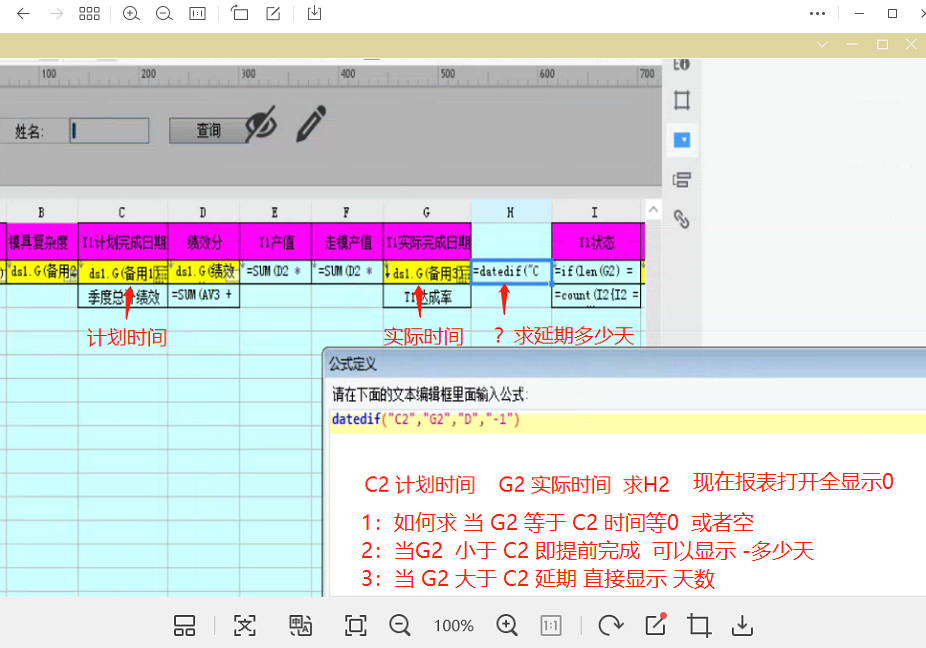The height and width of the screenshot is (648, 926).
Task: Zoom in using the top toolbar magnifier
Action: click(x=131, y=14)
